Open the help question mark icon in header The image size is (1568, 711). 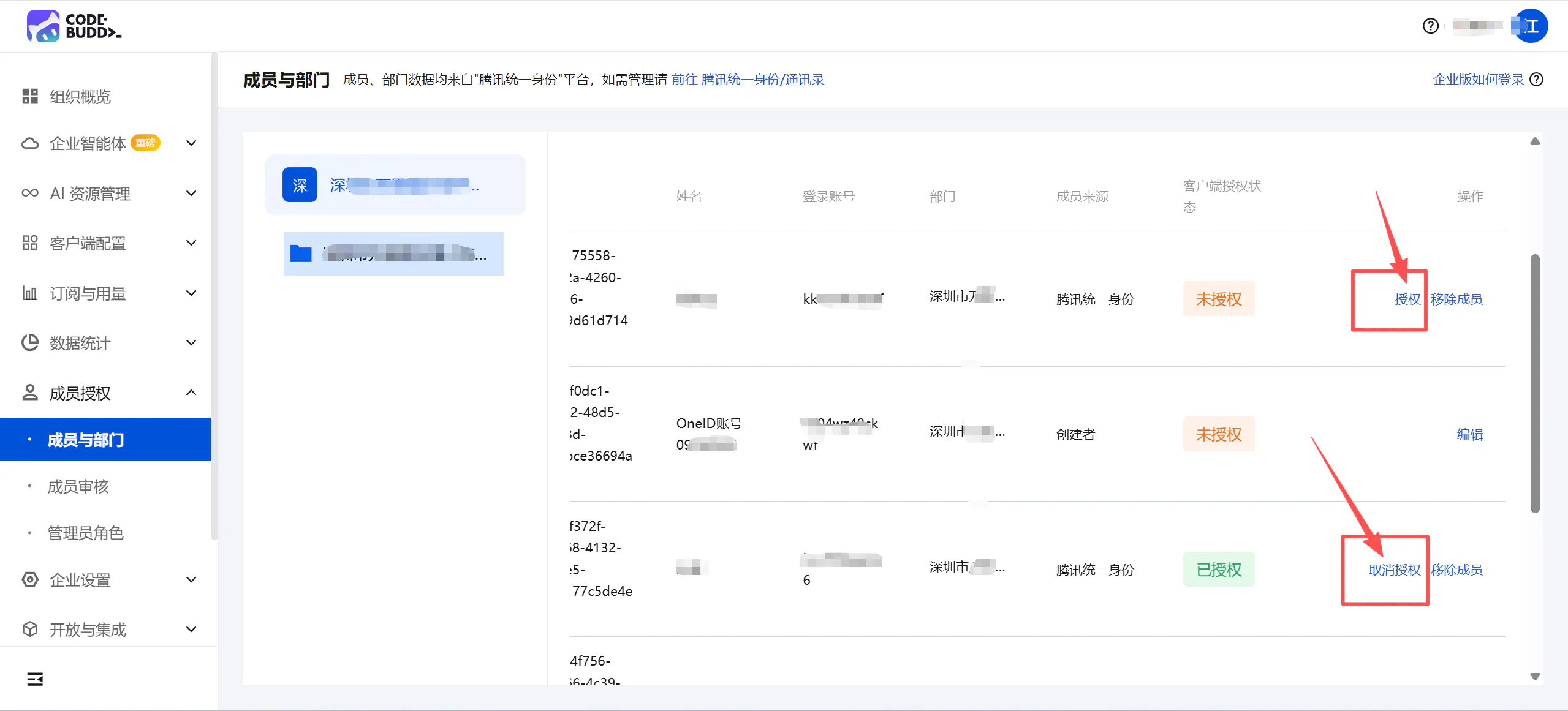tap(1430, 26)
